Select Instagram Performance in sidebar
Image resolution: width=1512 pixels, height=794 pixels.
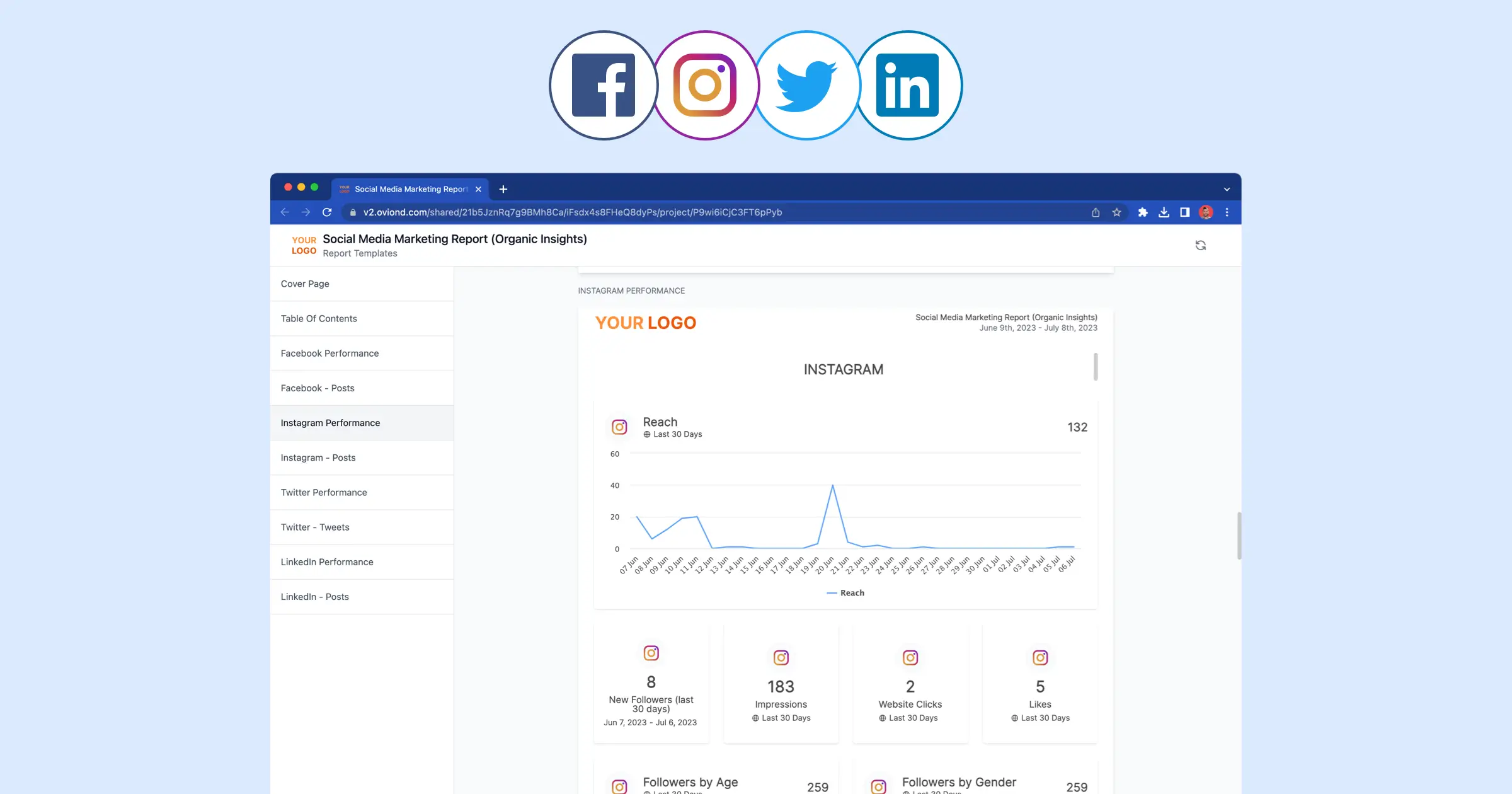coord(362,423)
